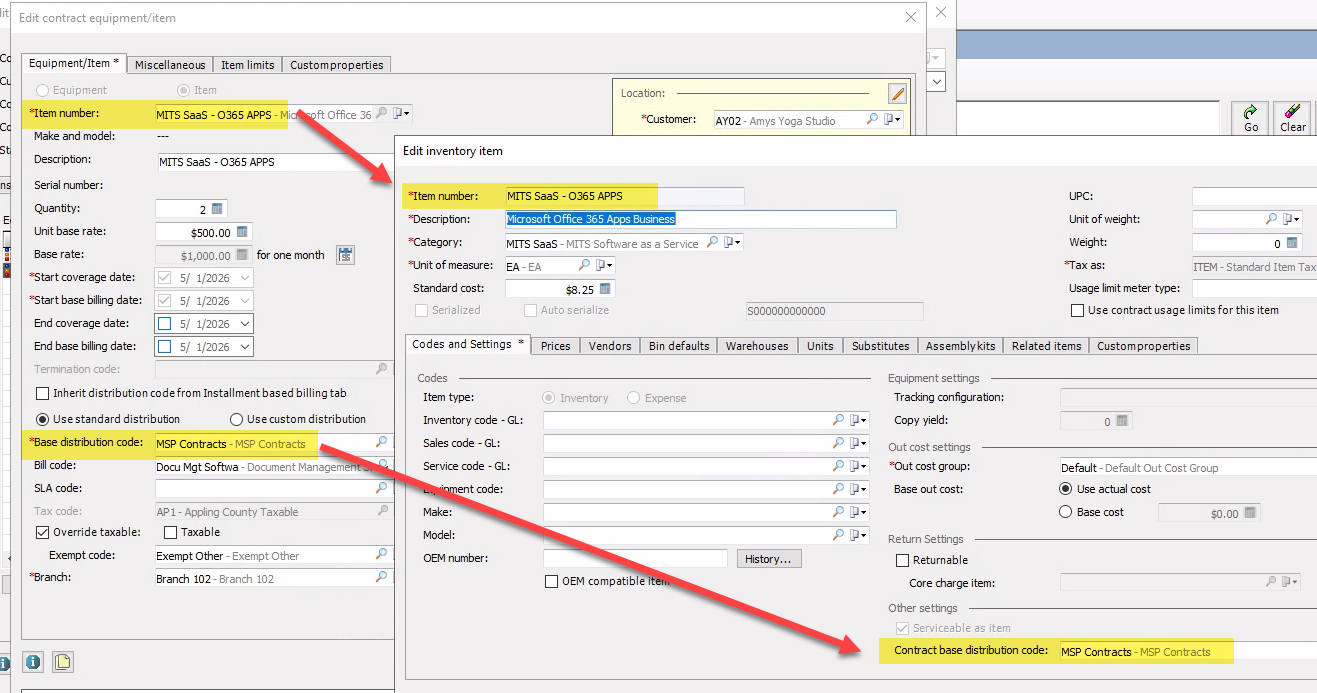The image size is (1317, 693).
Task: Open the Weight calculator icon
Action: (1292, 243)
